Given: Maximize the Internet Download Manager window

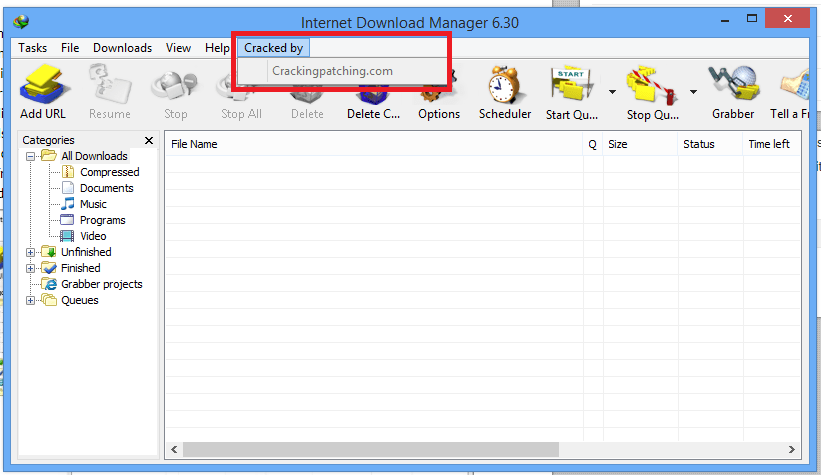Looking at the screenshot, I should 752,19.
